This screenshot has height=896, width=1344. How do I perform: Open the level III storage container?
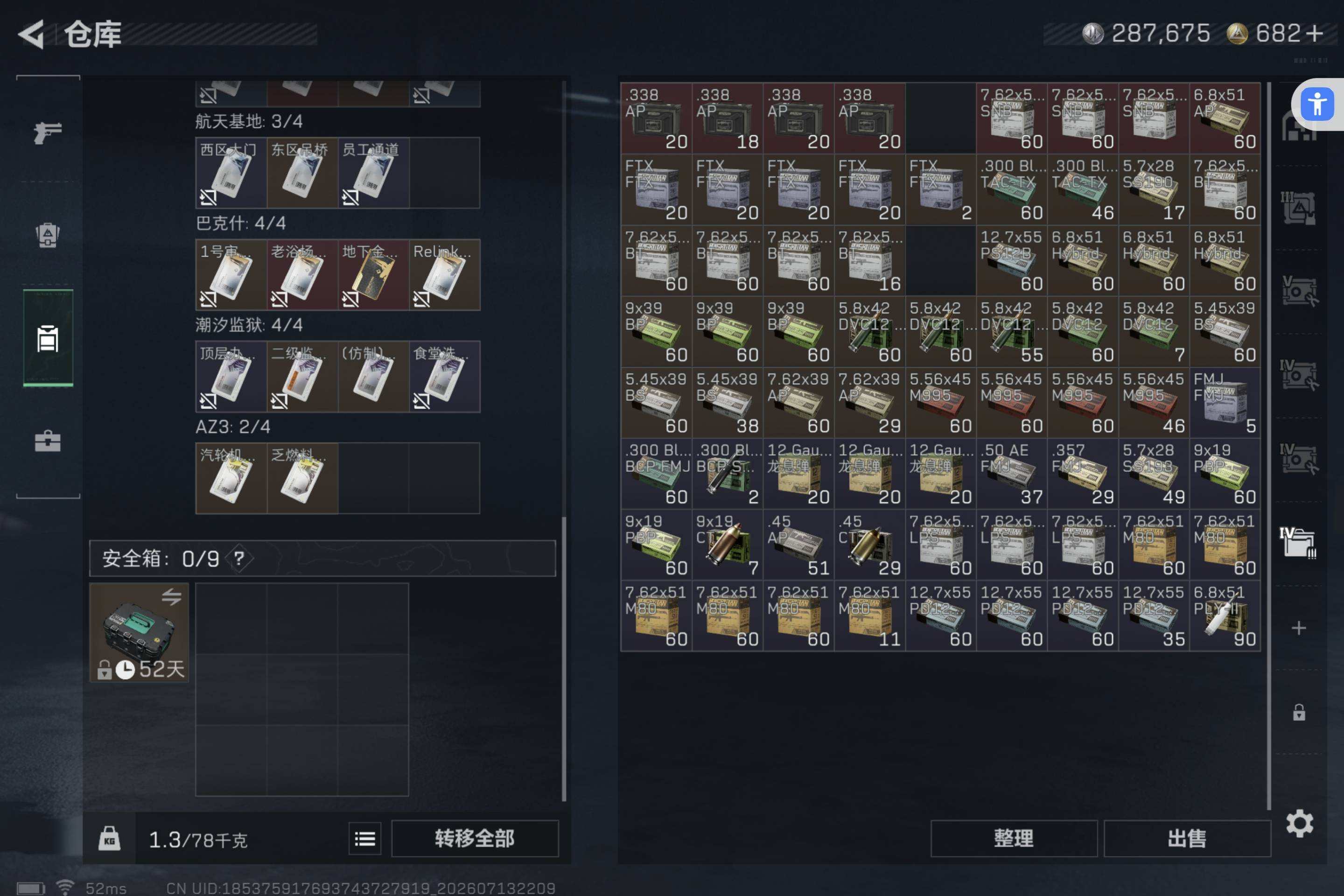point(1298,207)
